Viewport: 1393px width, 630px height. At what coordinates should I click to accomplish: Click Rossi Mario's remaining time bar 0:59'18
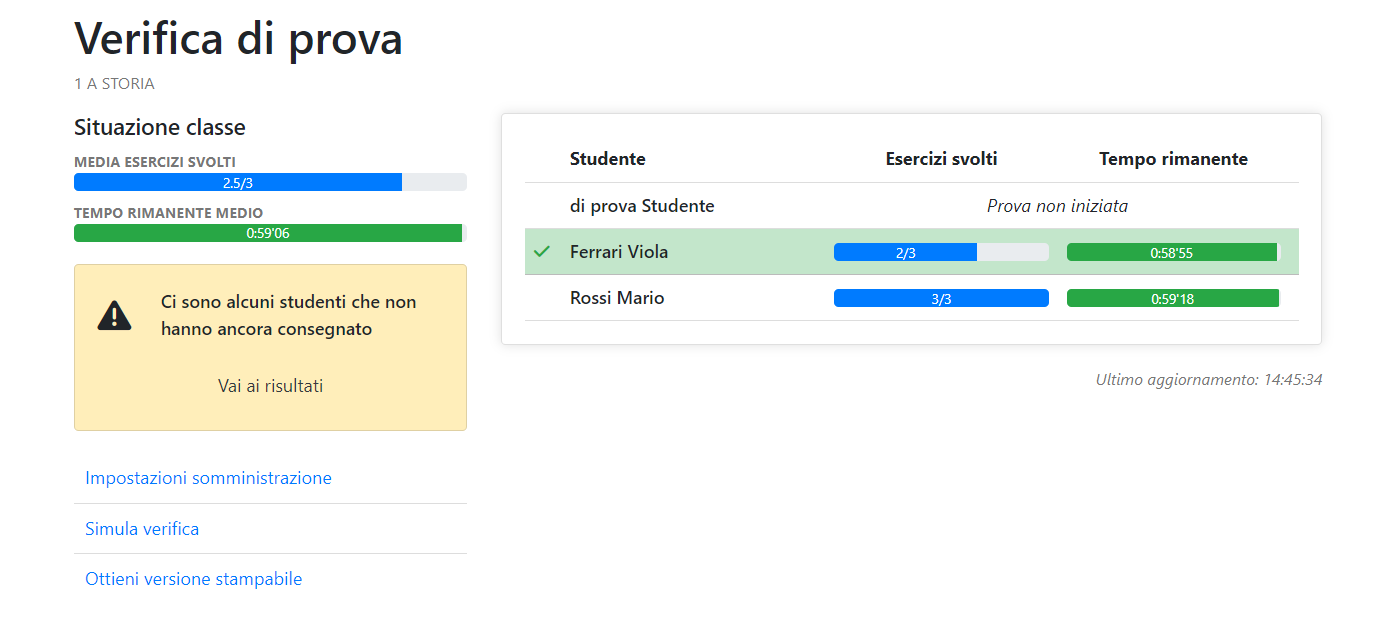click(1174, 298)
